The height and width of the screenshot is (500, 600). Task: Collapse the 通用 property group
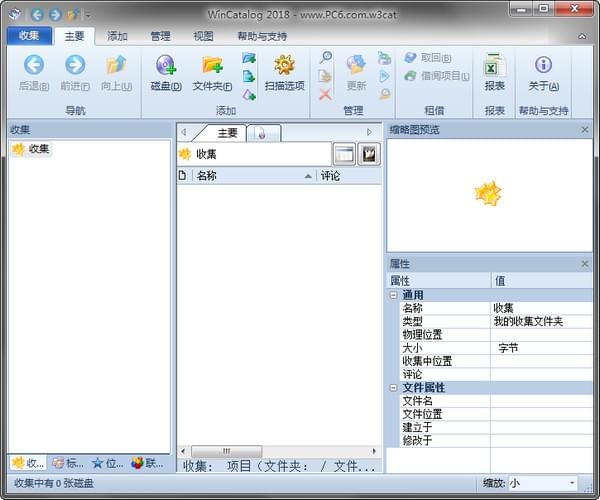(x=393, y=295)
